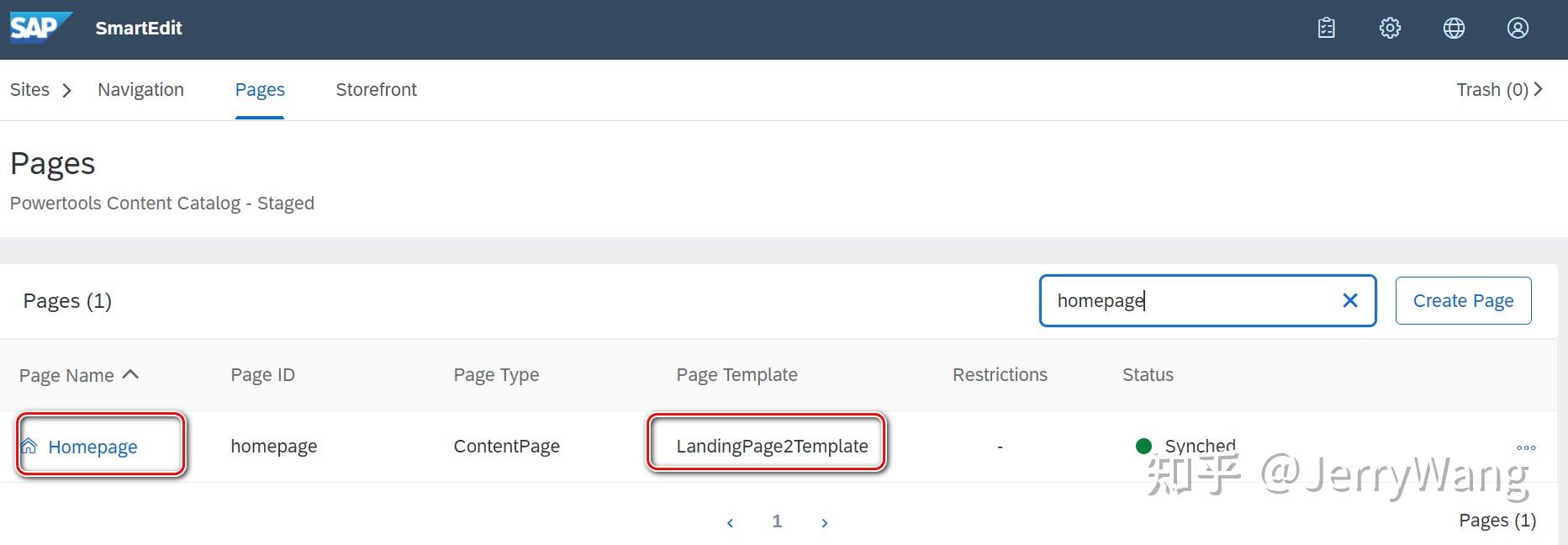Open the user account icon

[x=1518, y=28]
